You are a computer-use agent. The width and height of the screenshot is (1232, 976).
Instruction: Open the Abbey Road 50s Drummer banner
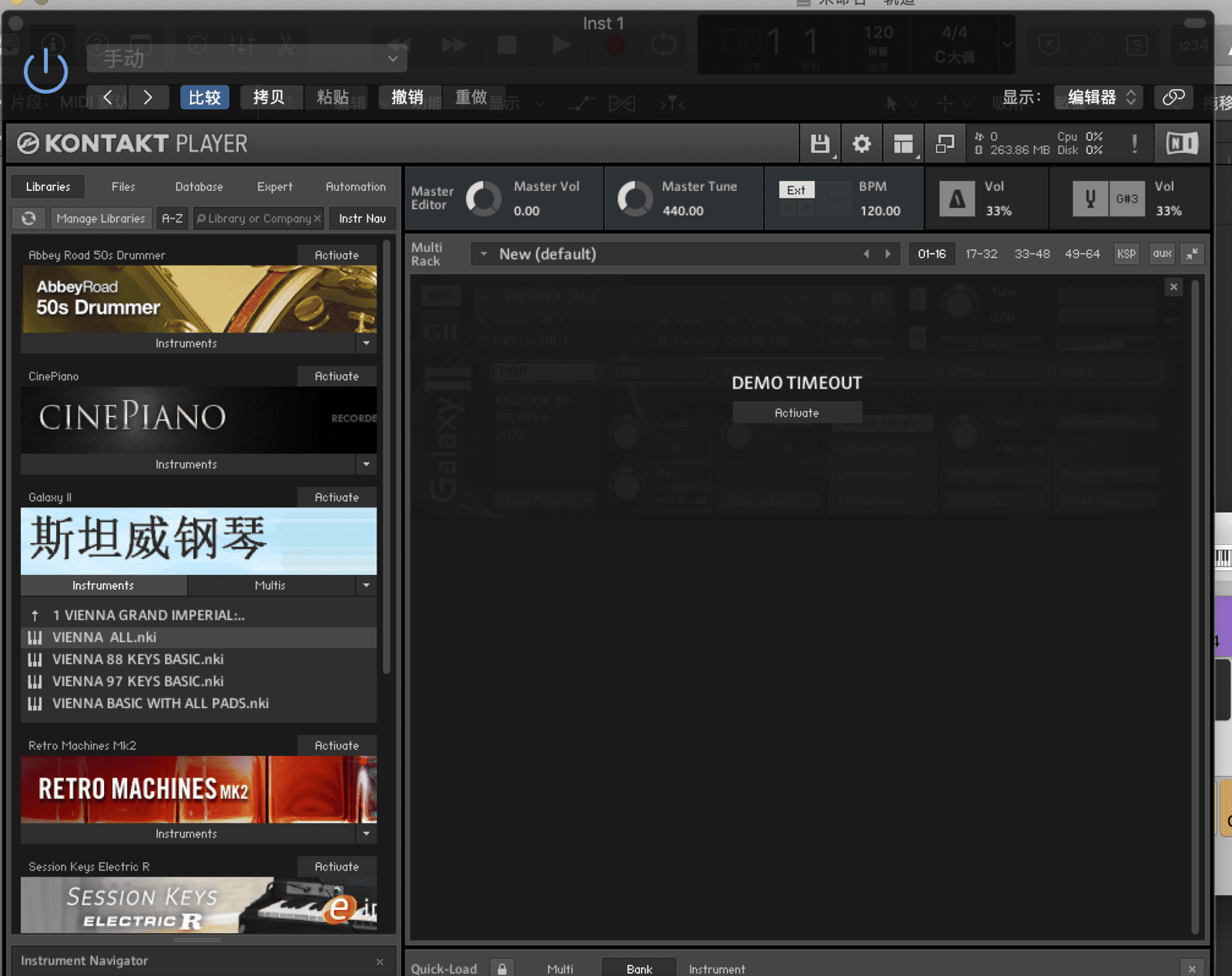pyautogui.click(x=199, y=299)
